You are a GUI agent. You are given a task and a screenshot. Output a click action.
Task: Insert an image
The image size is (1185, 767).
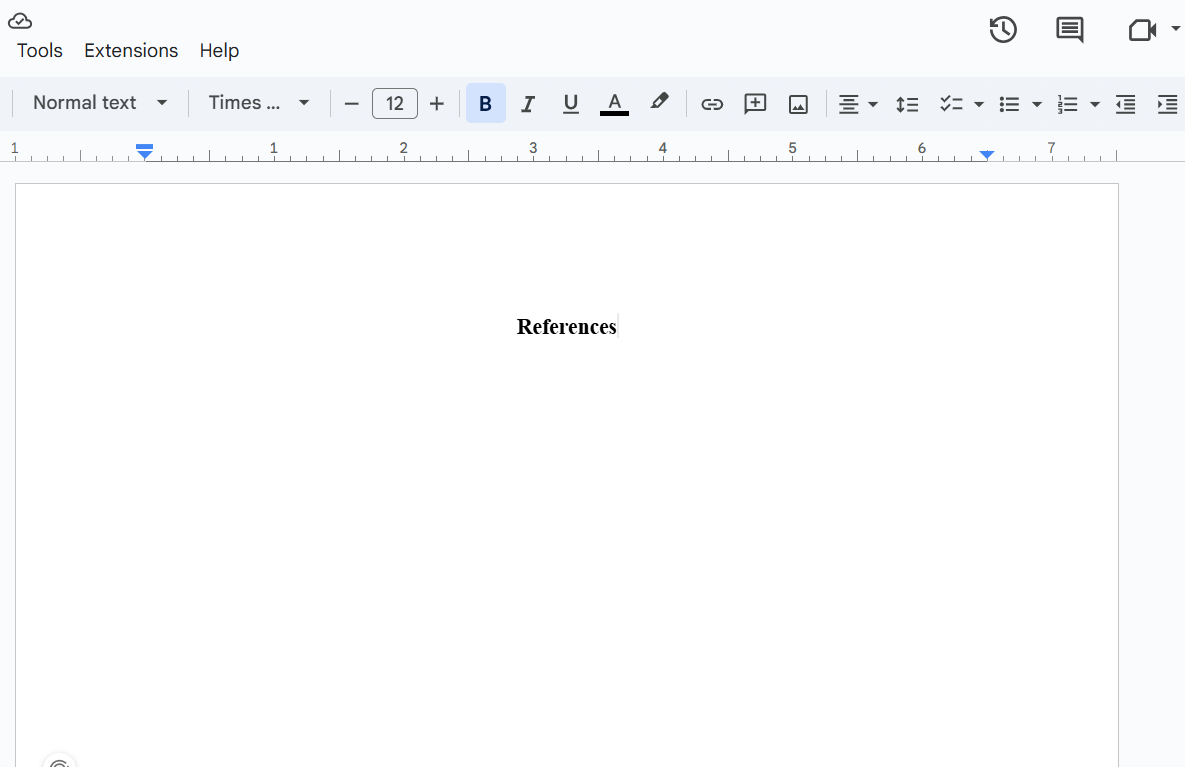[x=798, y=103]
